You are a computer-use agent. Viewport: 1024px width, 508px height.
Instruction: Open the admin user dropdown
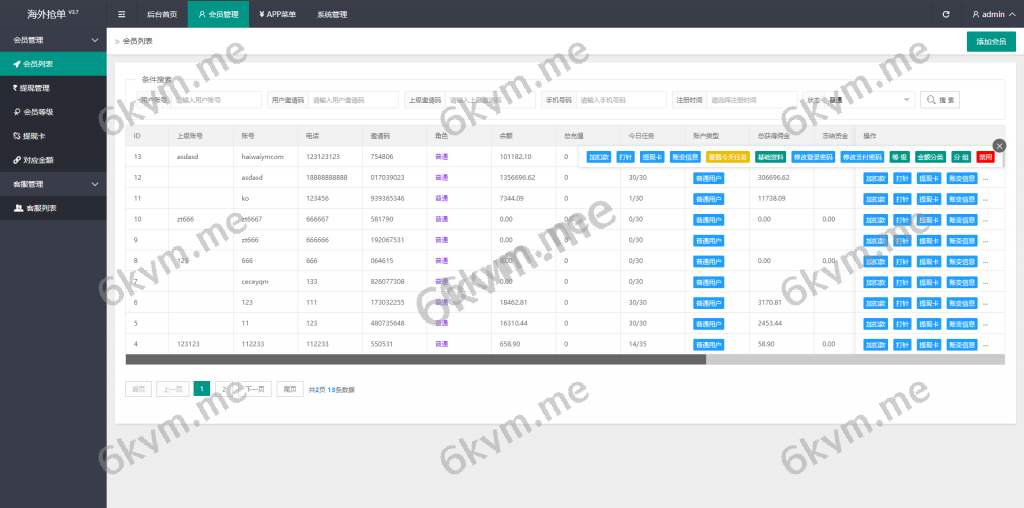(990, 15)
